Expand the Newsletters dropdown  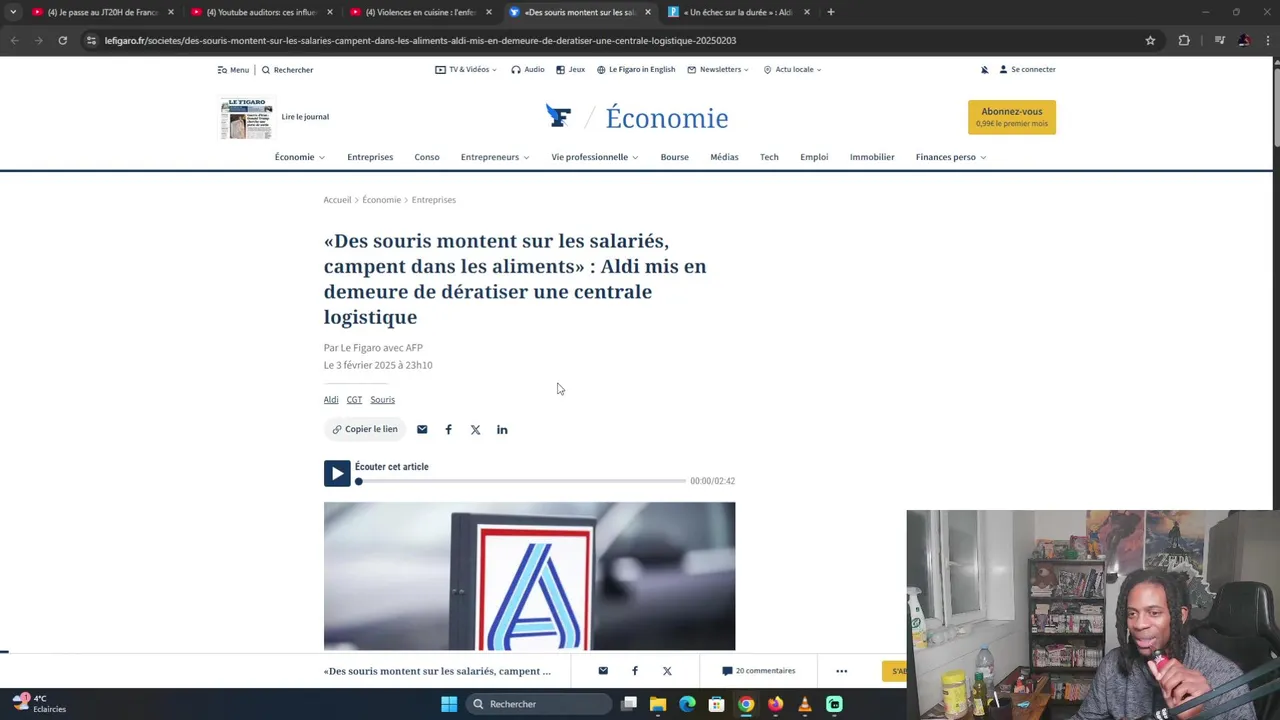click(x=718, y=70)
